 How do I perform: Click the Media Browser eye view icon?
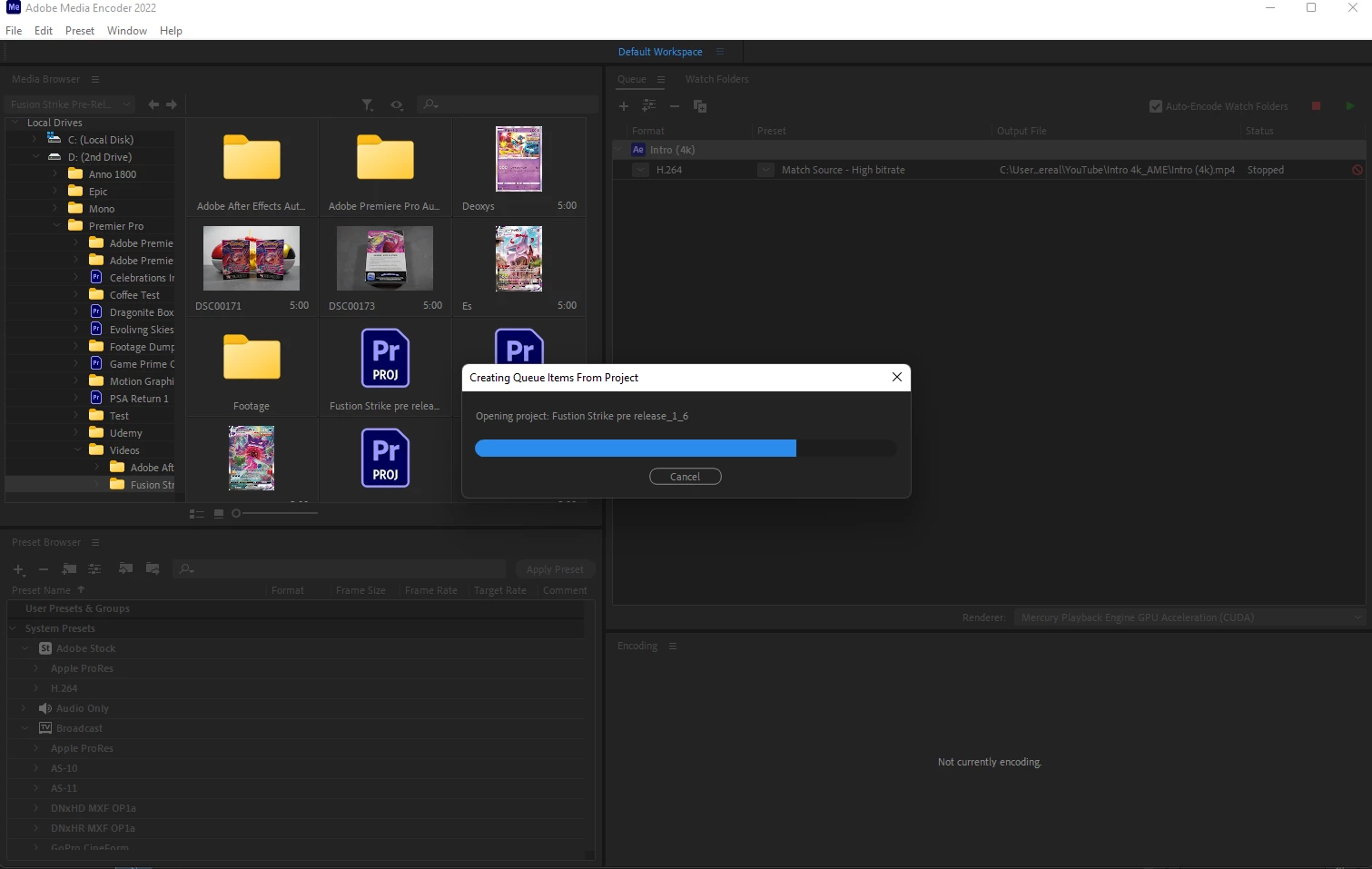[x=397, y=105]
